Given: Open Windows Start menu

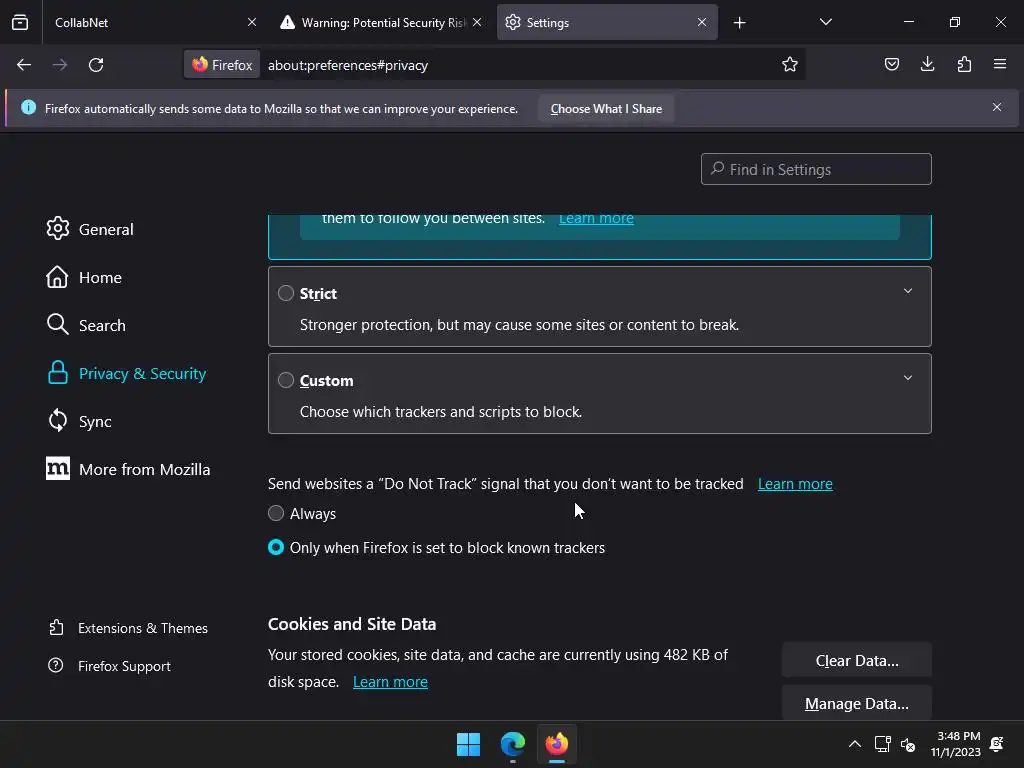Looking at the screenshot, I should 468,744.
